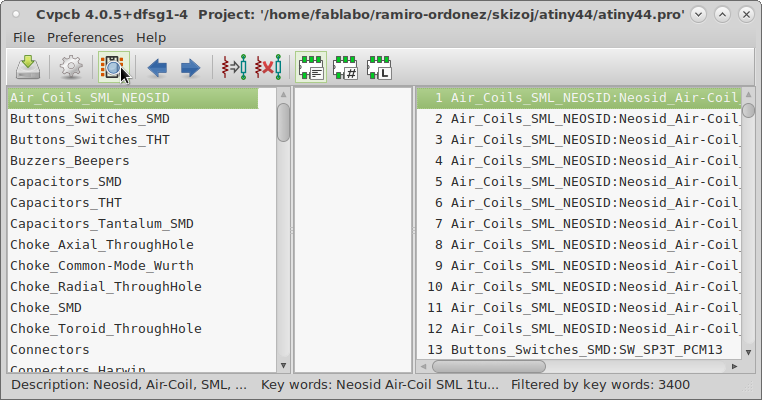Screen dimensions: 762x400
Task: Select Air_Coils_SML_NEOSID library
Action: (x=133, y=98)
